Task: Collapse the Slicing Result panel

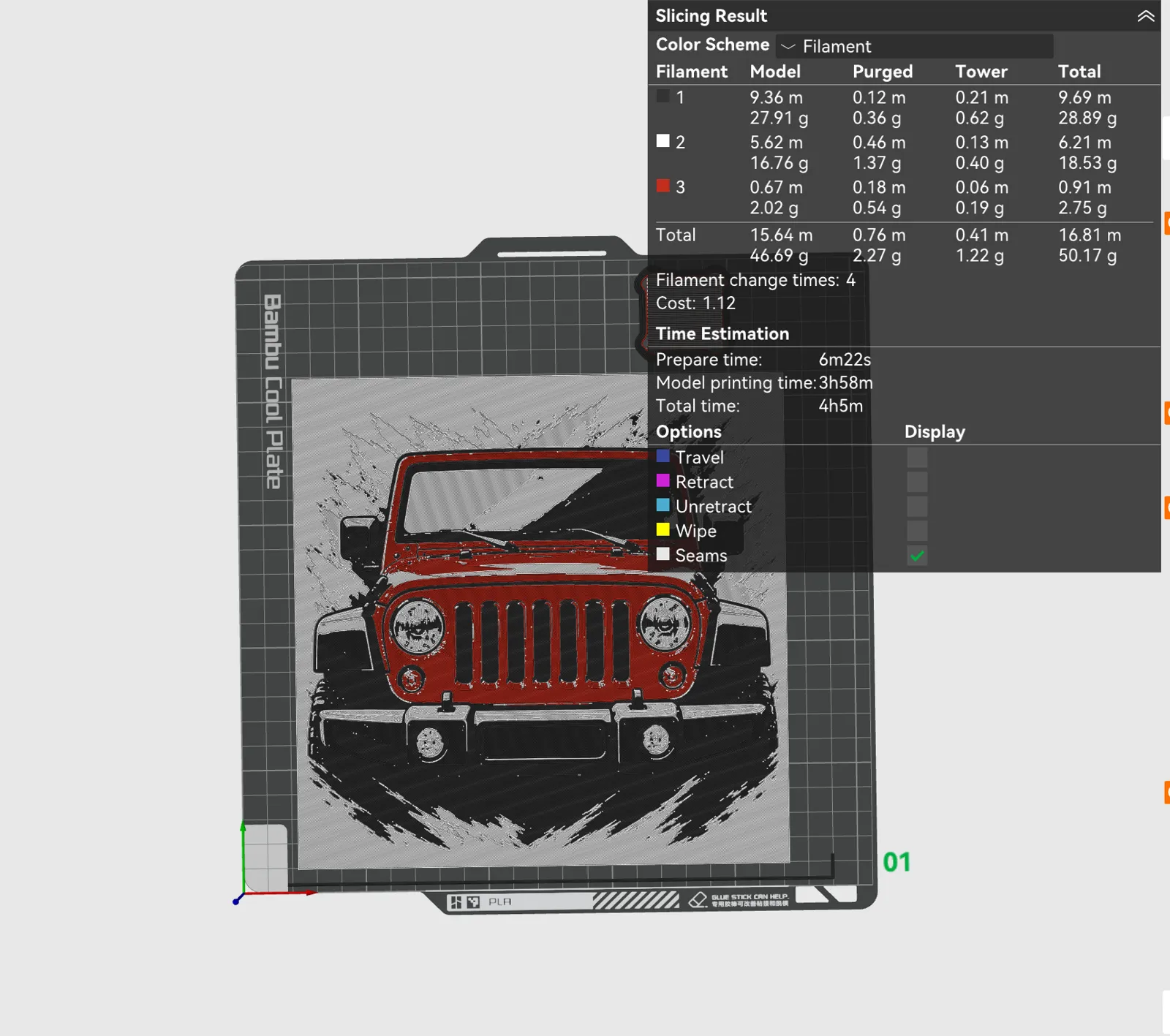Action: [1145, 16]
